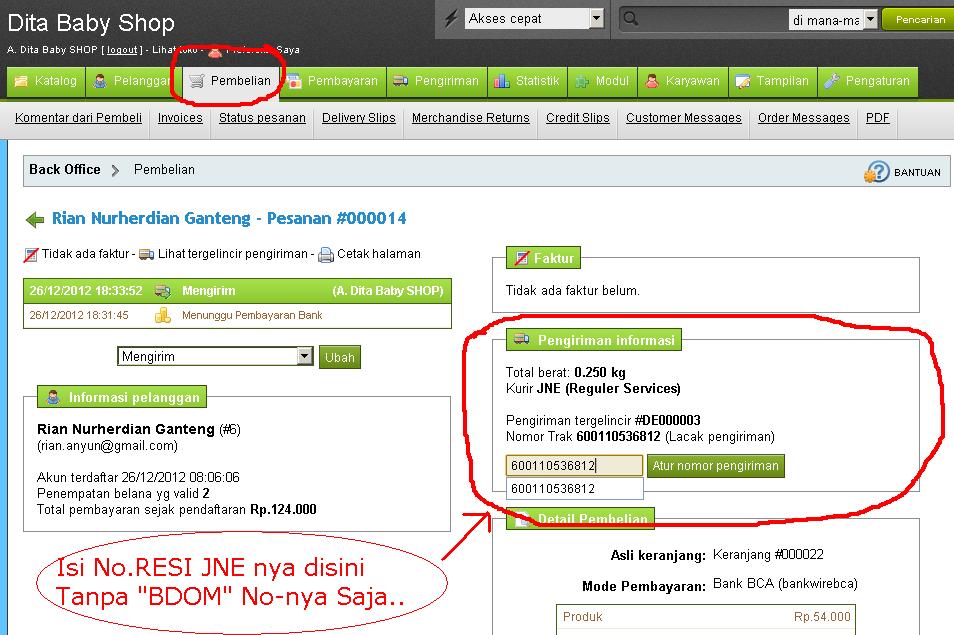This screenshot has height=635, width=954.
Task: Click the Faktur panel header icon
Action: pyautogui.click(x=521, y=258)
